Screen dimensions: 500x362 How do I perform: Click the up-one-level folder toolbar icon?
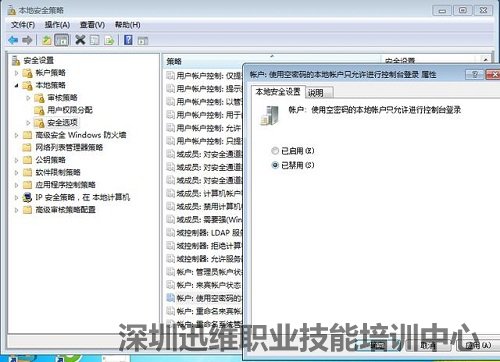point(47,40)
